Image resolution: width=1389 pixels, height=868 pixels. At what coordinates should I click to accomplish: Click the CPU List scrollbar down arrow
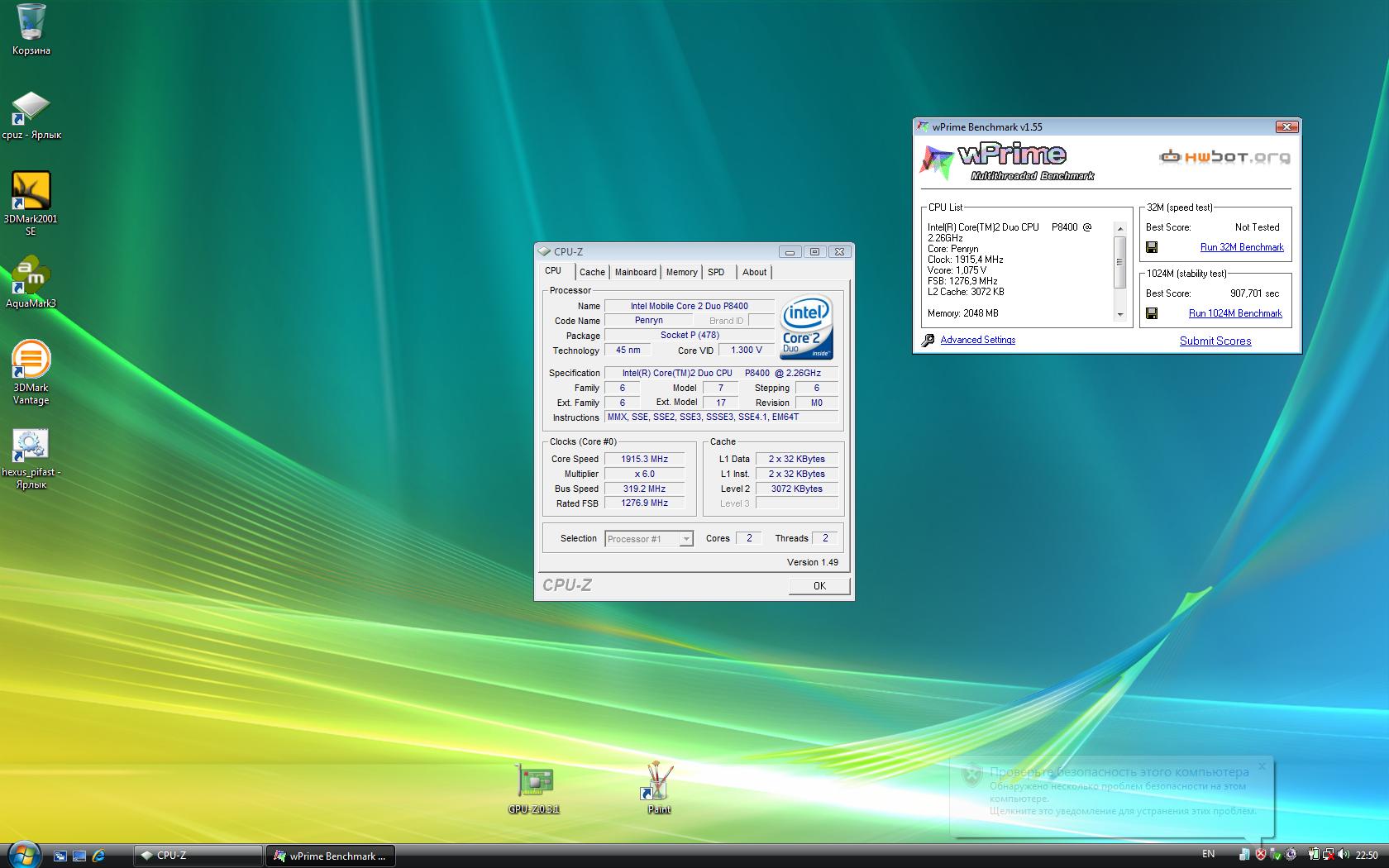1120,314
